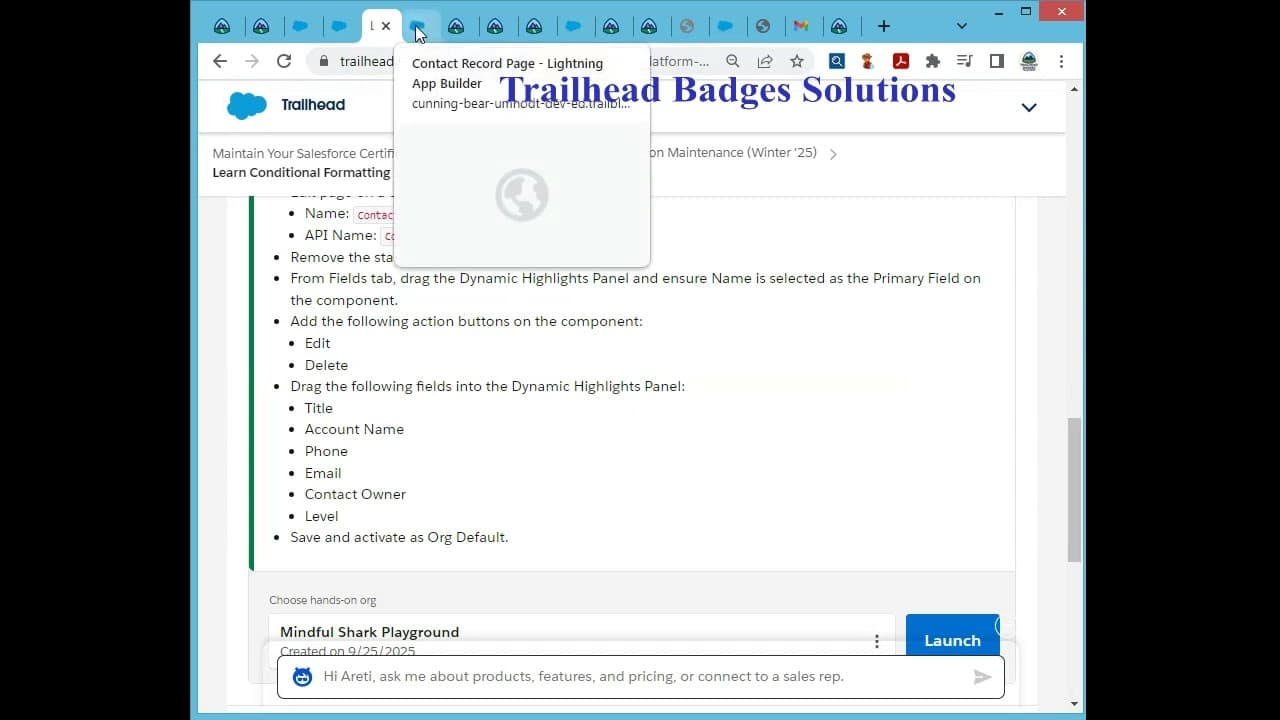Image resolution: width=1280 pixels, height=720 pixels.
Task: Click the breadcrumb right chevron after Winter '25
Action: tap(833, 154)
